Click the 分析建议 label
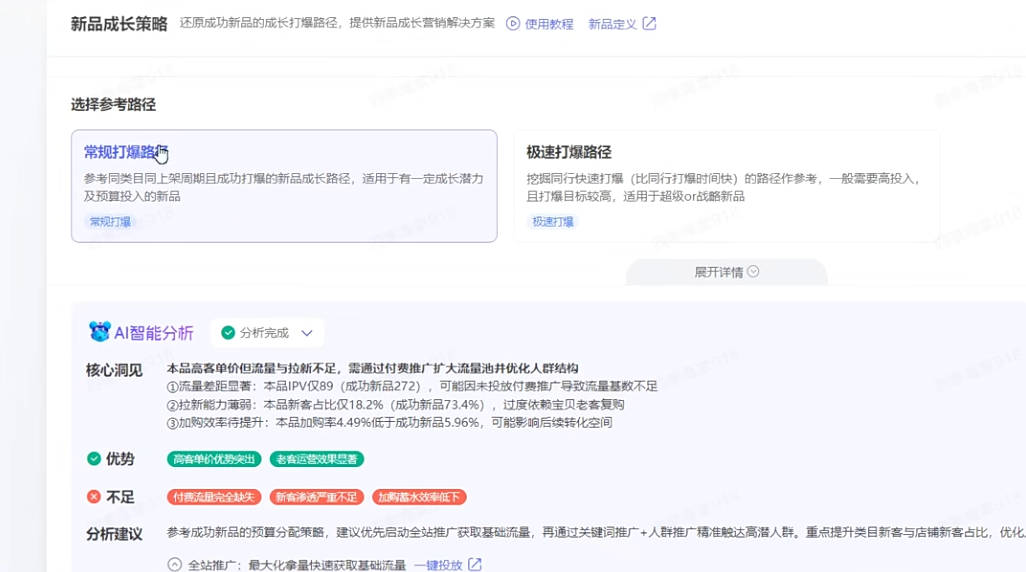 (114, 534)
